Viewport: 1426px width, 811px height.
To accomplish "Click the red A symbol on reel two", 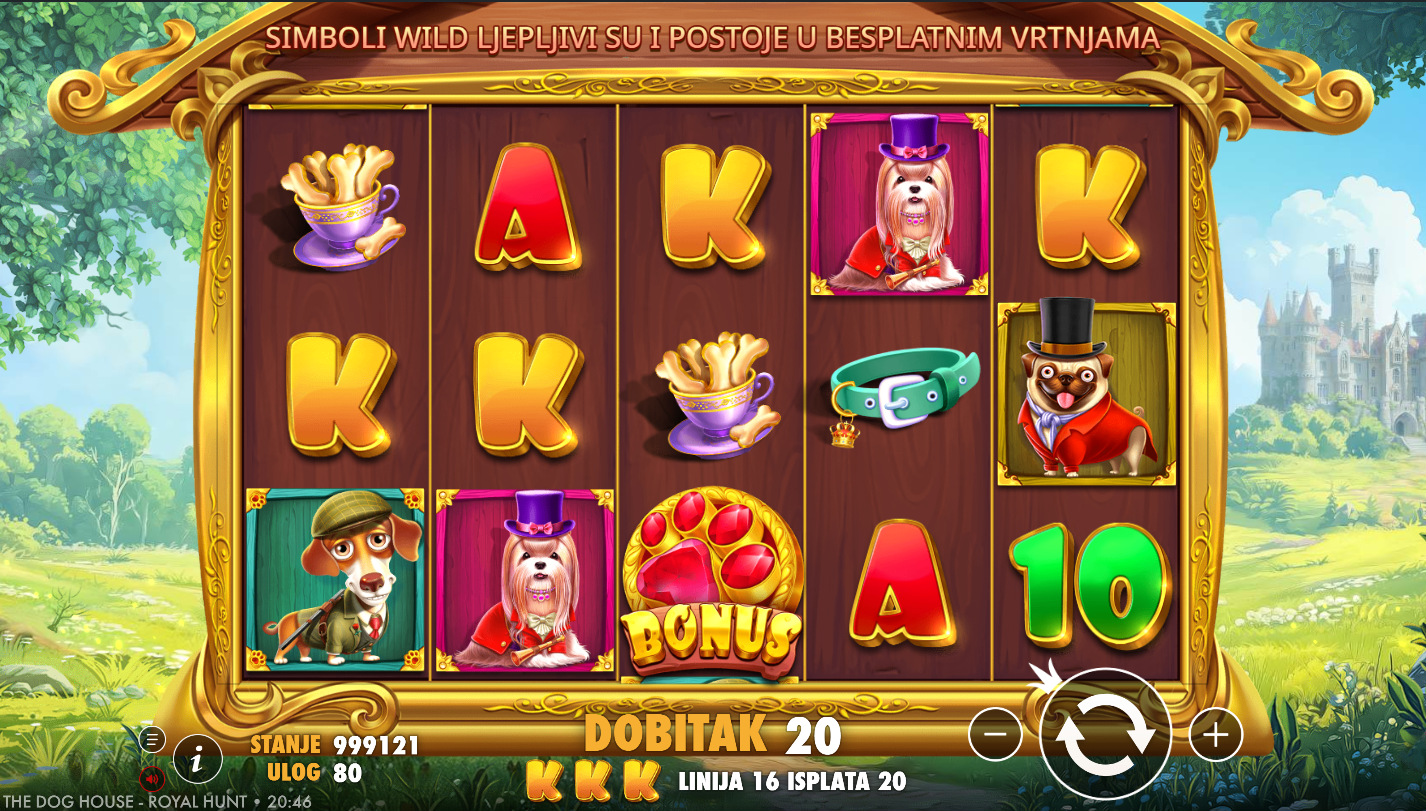I will pos(526,207).
